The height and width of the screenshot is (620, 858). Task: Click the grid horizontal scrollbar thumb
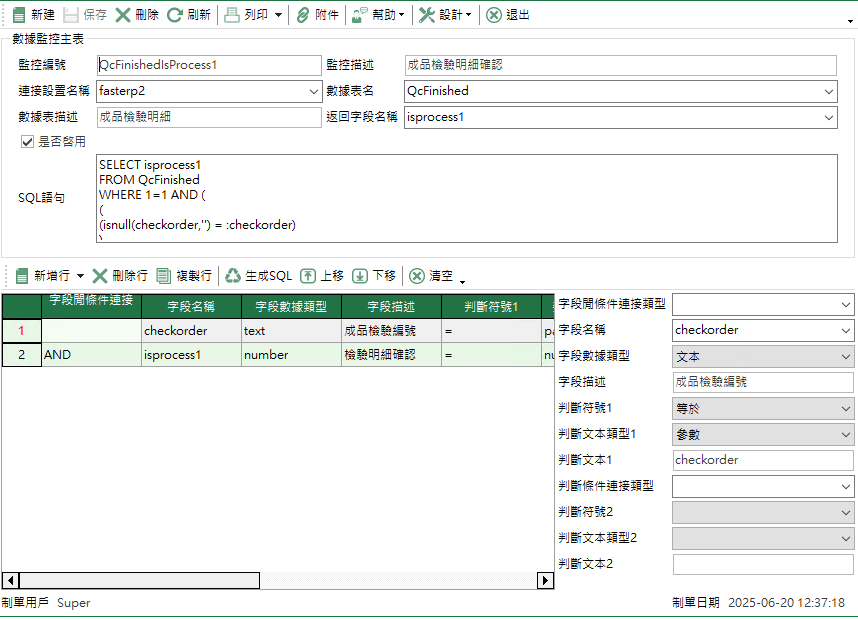coord(140,580)
